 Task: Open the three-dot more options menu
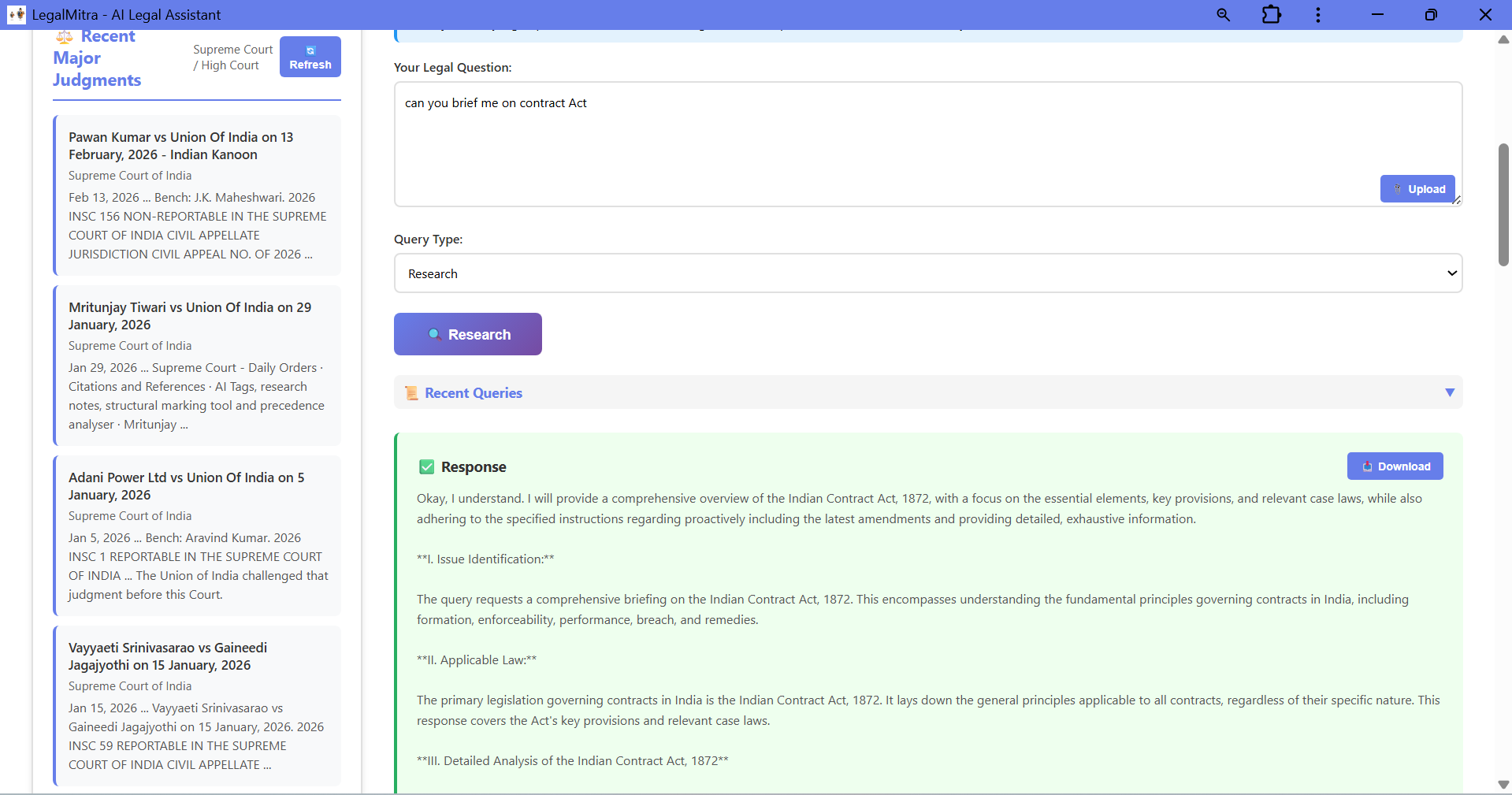(1317, 15)
